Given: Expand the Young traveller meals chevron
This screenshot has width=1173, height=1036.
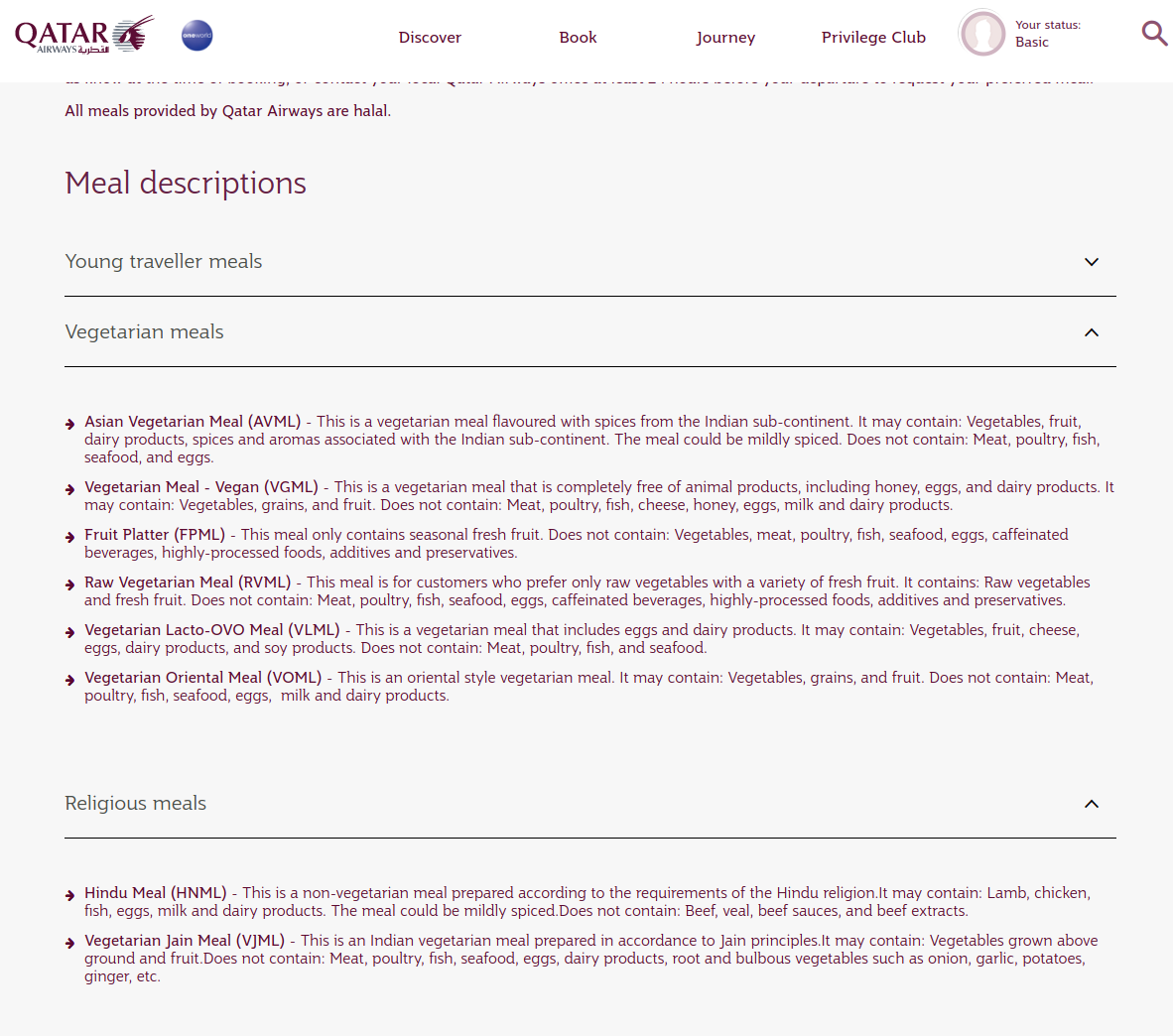Looking at the screenshot, I should point(1091,262).
